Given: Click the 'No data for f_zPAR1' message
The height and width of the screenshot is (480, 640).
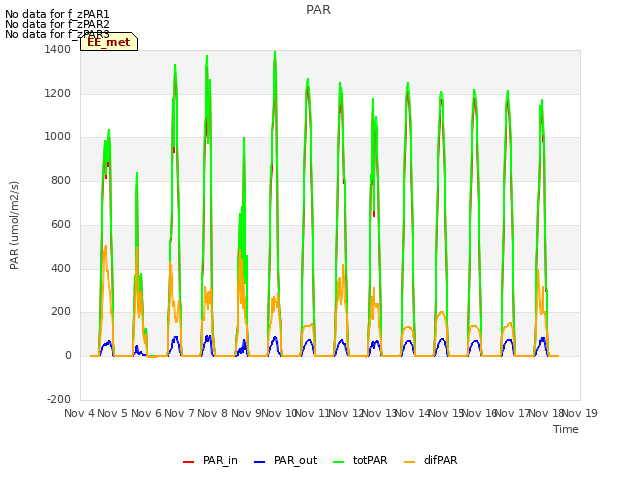Looking at the screenshot, I should click(x=57, y=14).
